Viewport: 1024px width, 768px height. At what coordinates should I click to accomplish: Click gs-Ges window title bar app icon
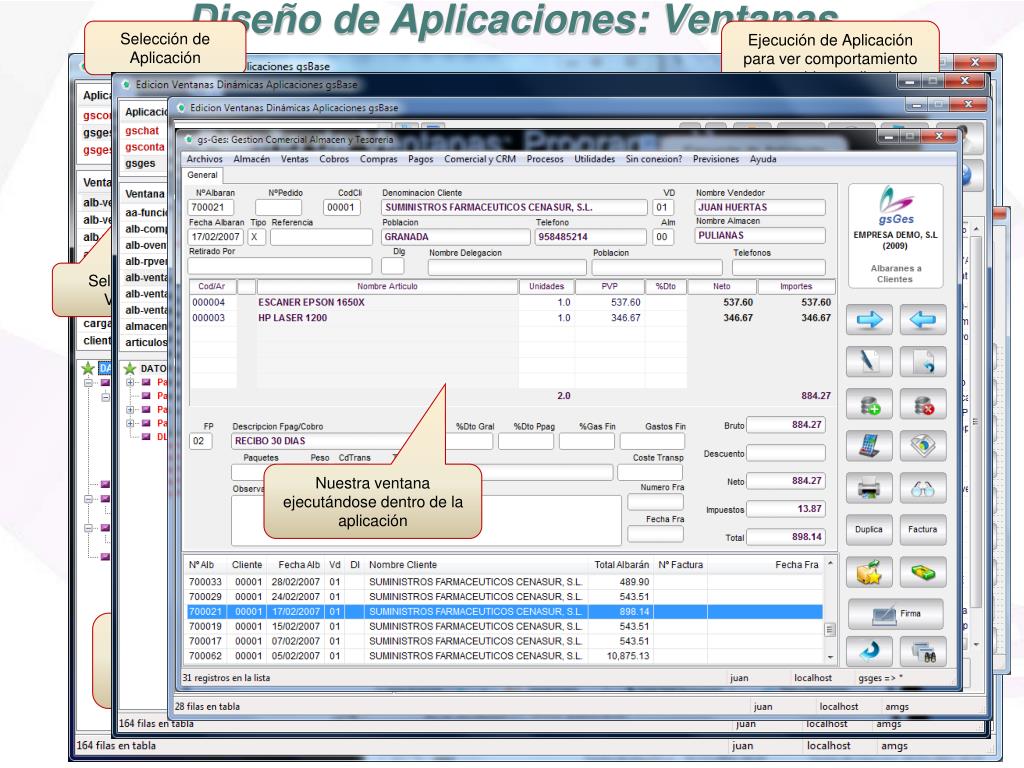(x=189, y=139)
